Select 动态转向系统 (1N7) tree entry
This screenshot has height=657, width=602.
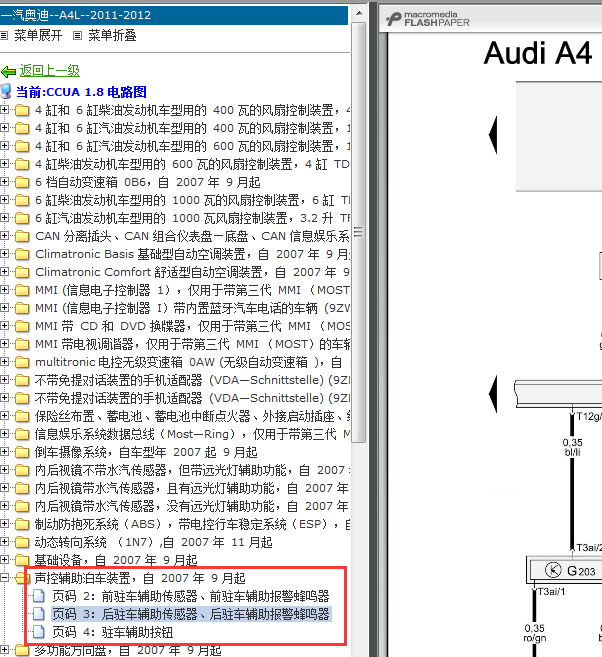pos(153,542)
